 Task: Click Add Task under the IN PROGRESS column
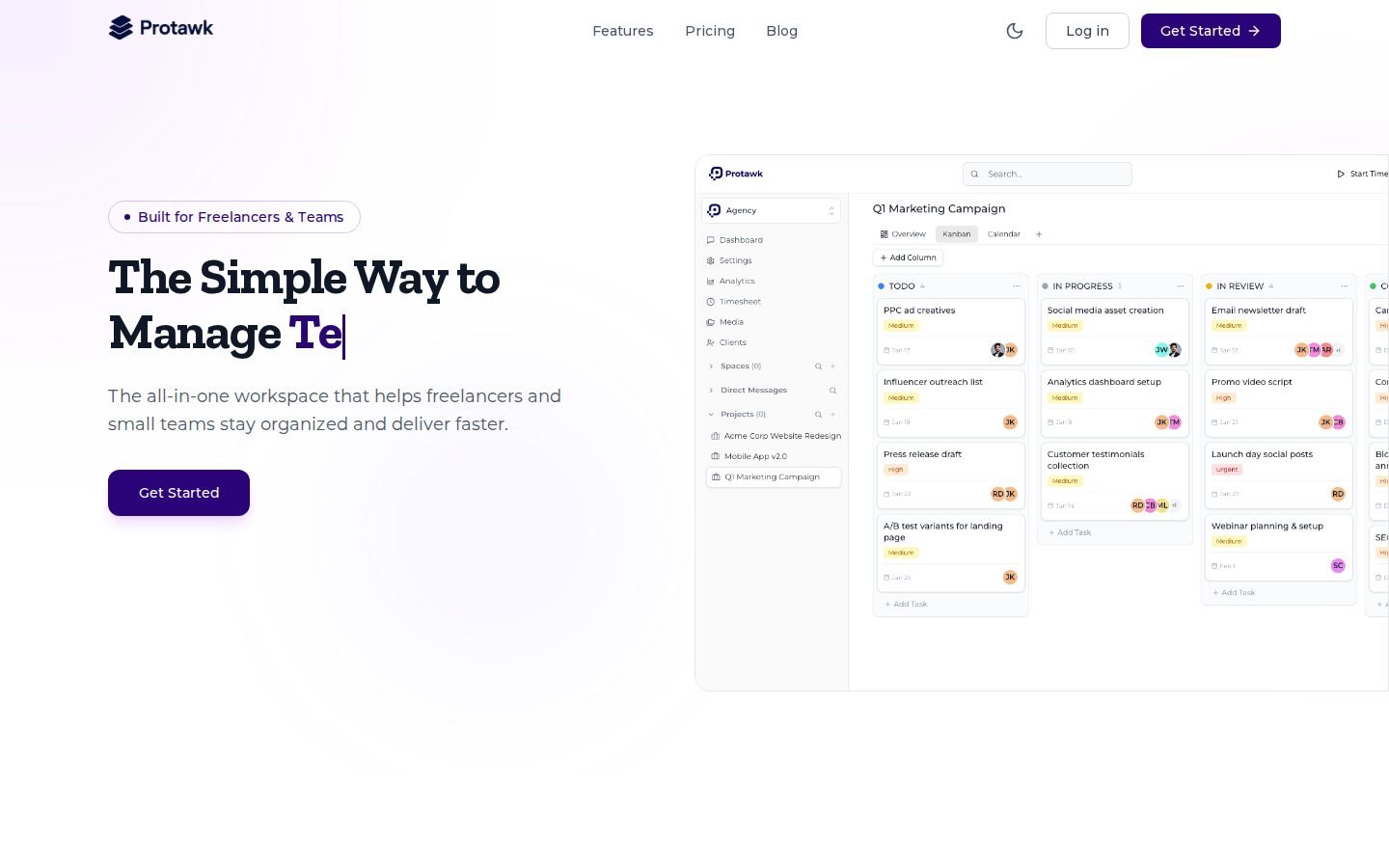point(1070,532)
